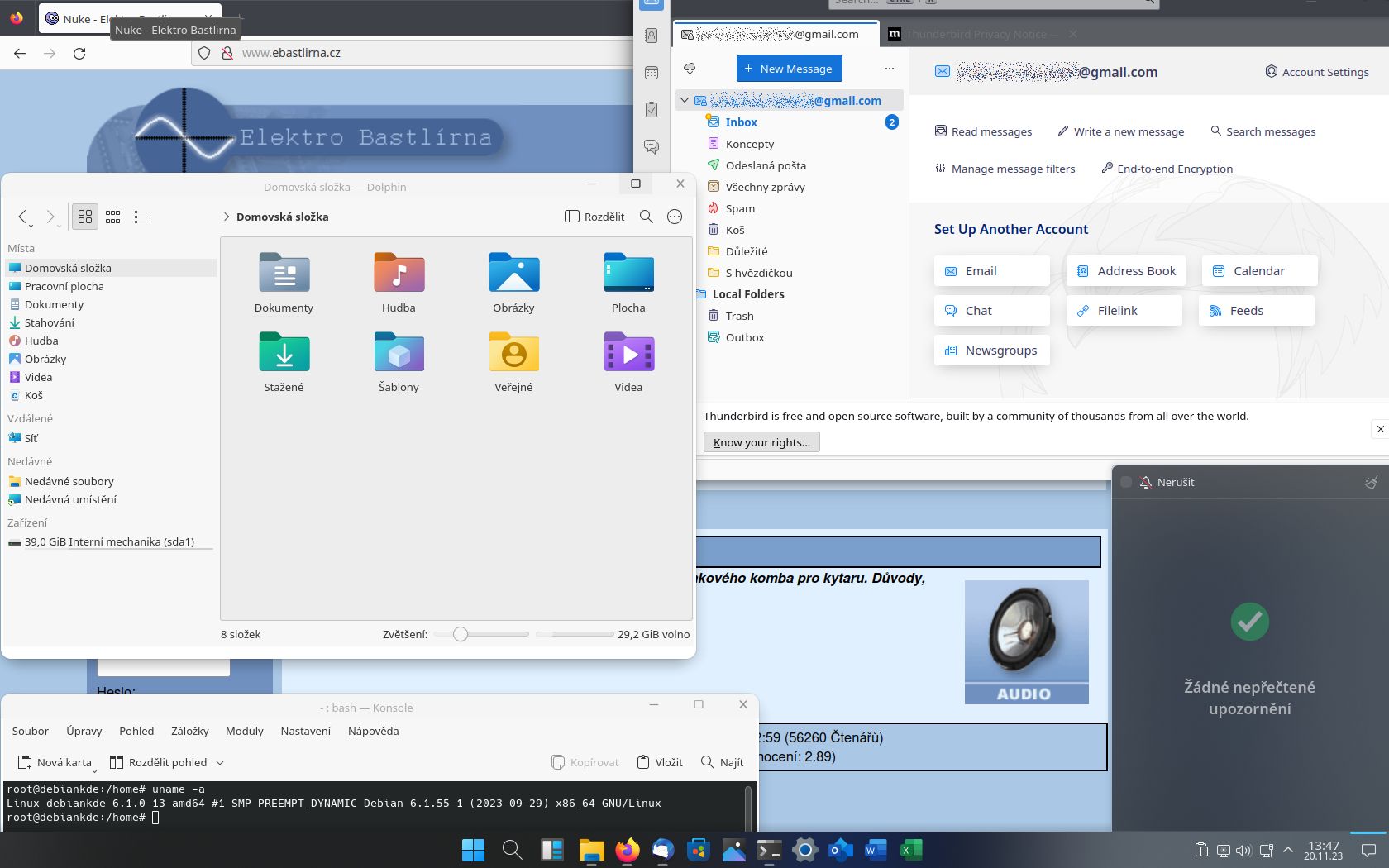The image size is (1389, 868).
Task: Switch Dolphin to details list view
Action: coord(141,217)
